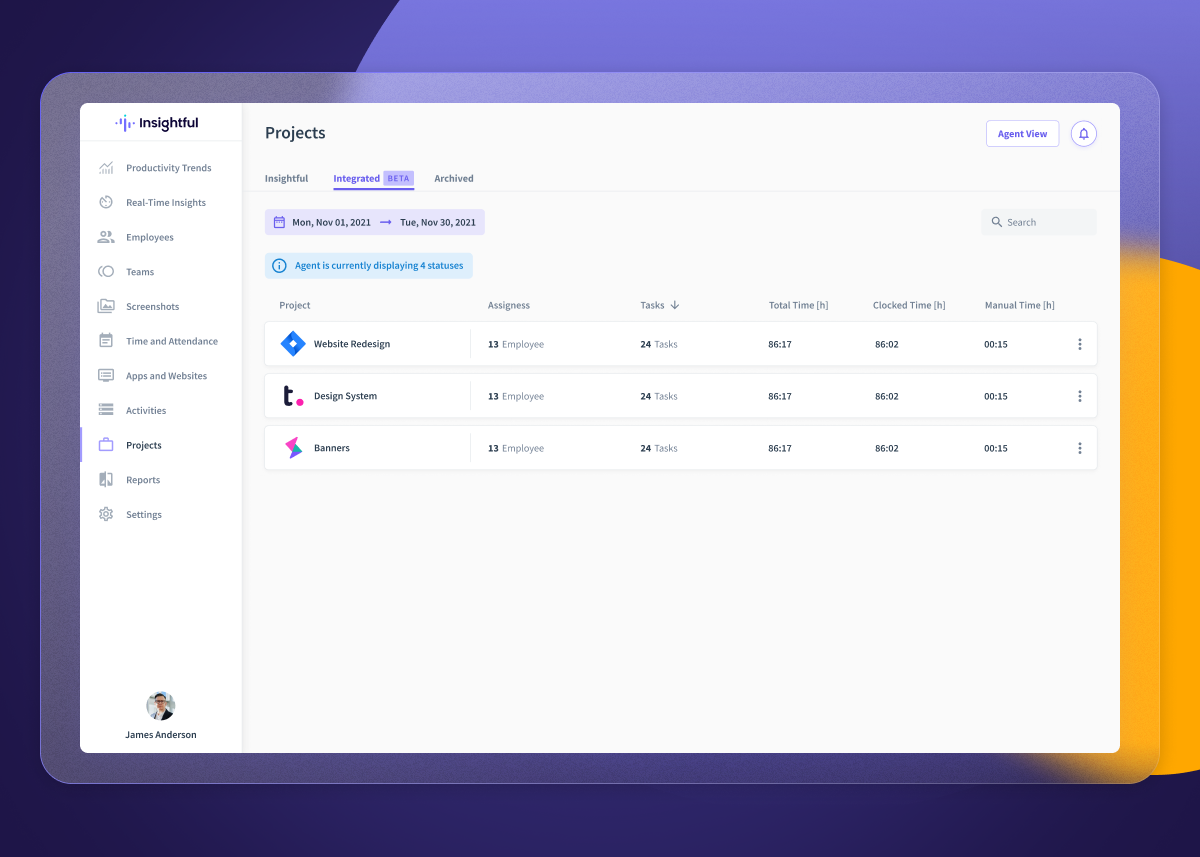Image resolution: width=1200 pixels, height=857 pixels.
Task: Click the Settings gear icon
Action: (106, 515)
